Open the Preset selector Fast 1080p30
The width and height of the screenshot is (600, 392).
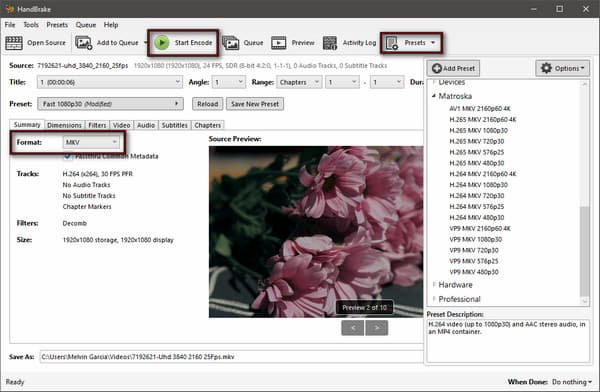(x=110, y=104)
